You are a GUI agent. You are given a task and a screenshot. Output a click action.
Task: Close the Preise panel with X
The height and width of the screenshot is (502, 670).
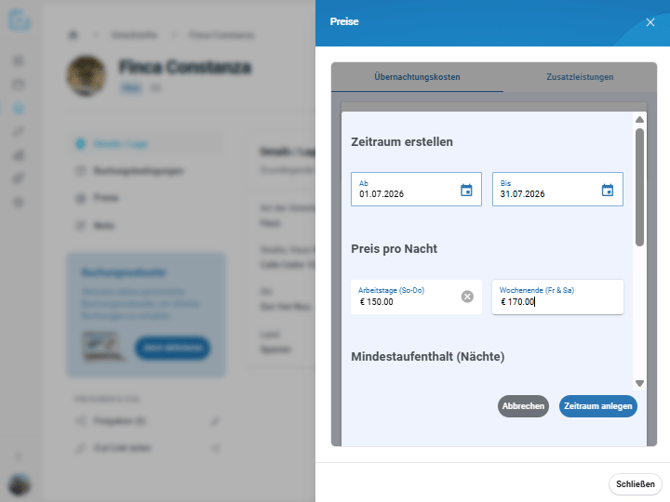pos(650,22)
